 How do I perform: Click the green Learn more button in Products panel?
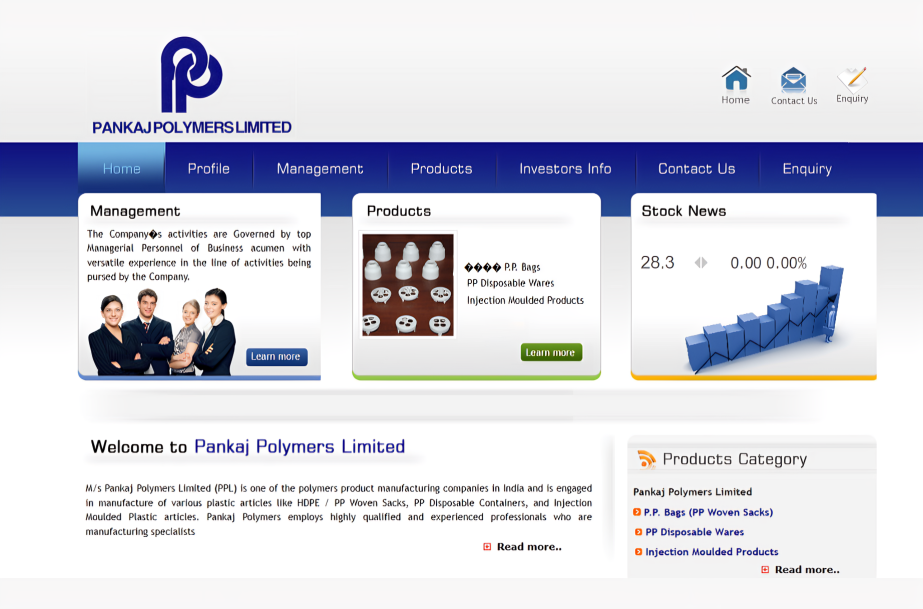(550, 352)
